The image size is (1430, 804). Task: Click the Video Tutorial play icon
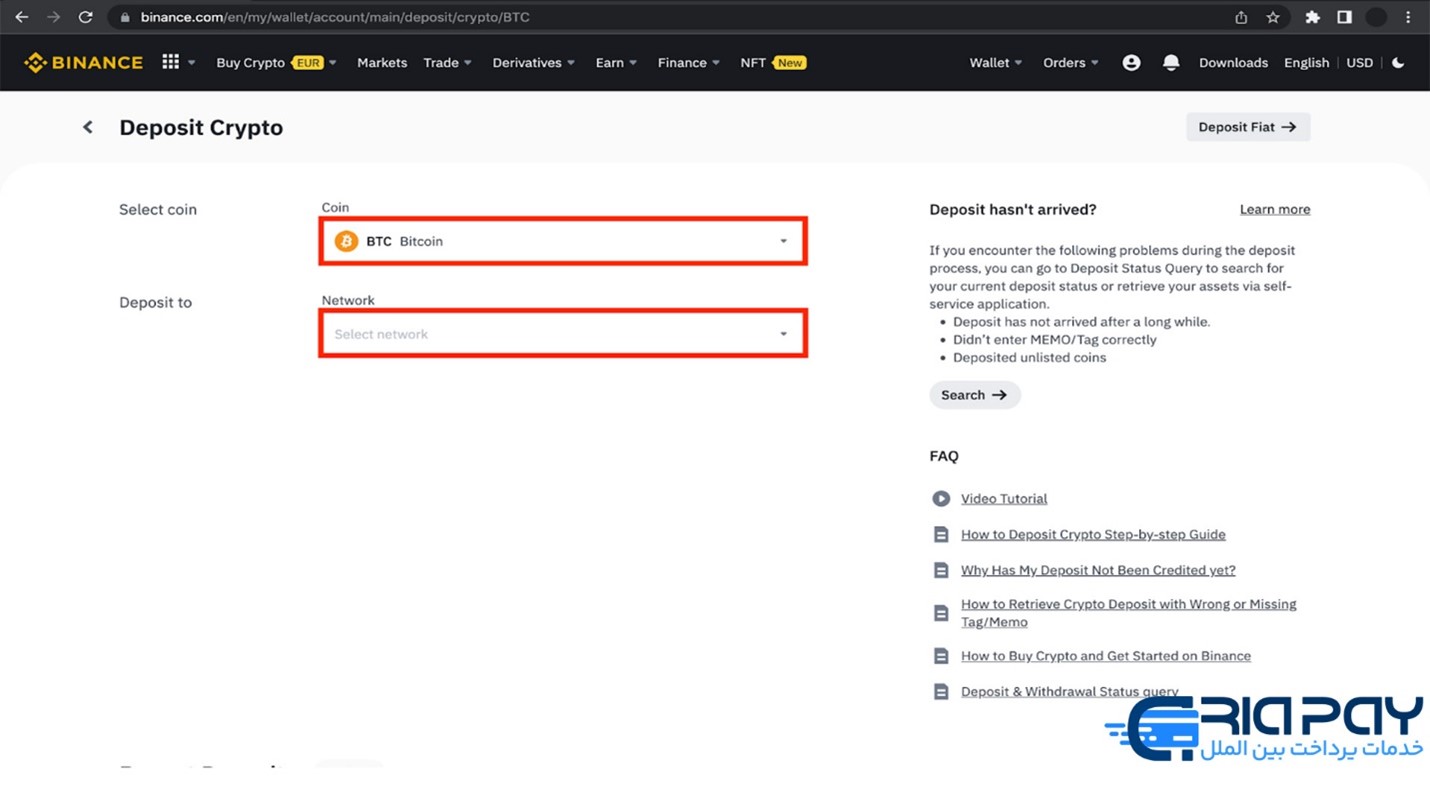941,498
